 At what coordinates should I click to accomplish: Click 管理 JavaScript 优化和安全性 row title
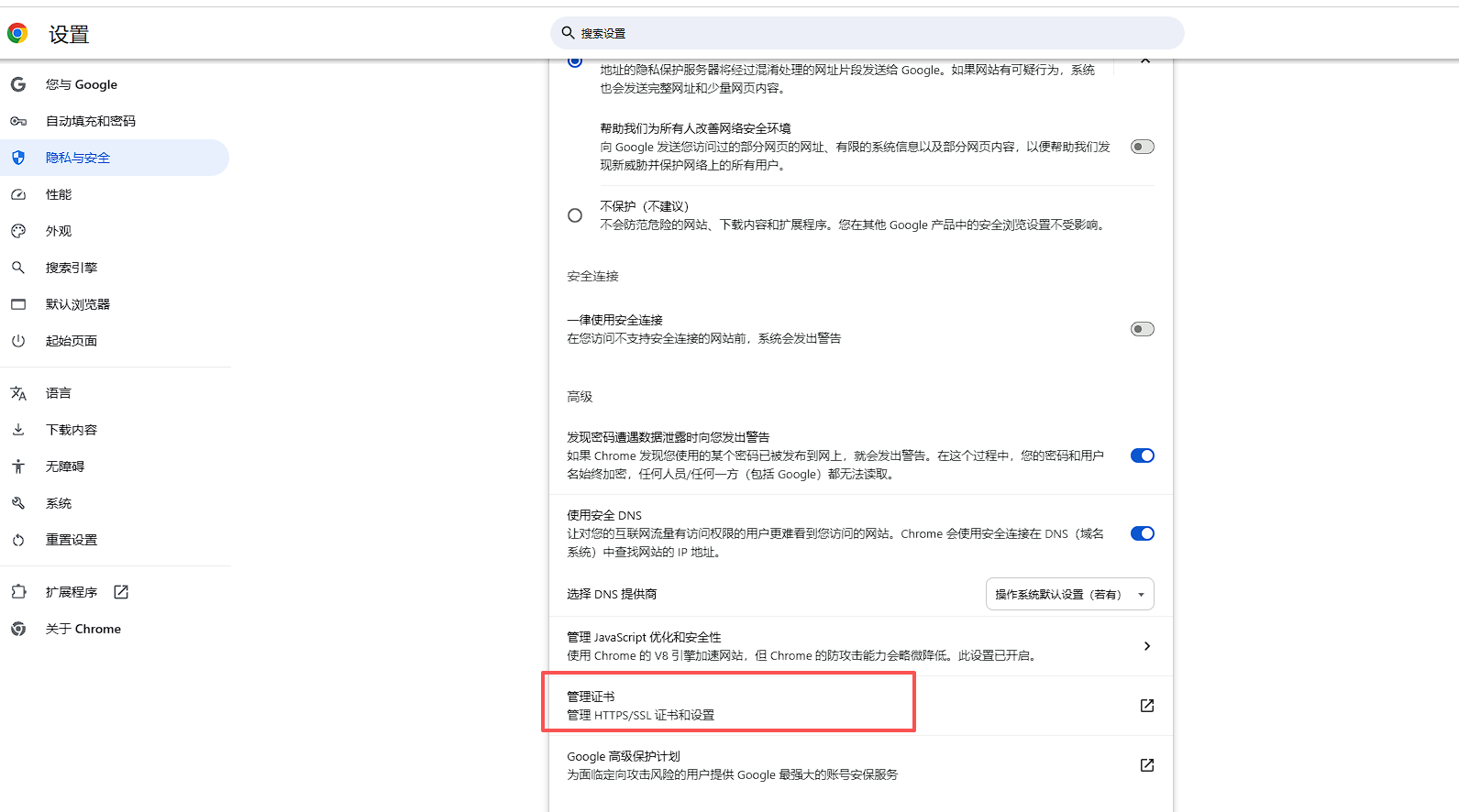pyautogui.click(x=644, y=637)
